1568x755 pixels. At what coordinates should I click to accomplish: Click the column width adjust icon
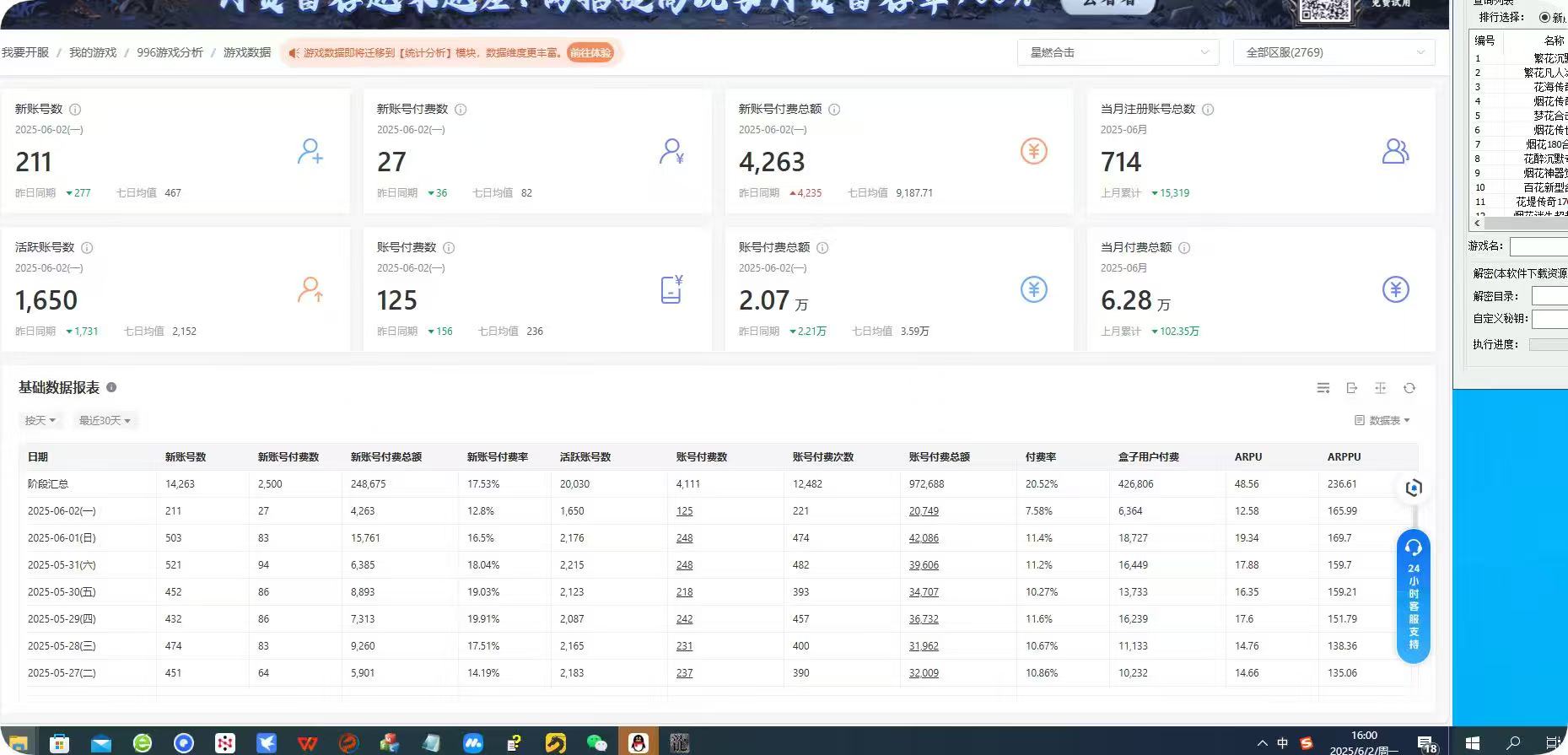pyautogui.click(x=1380, y=388)
